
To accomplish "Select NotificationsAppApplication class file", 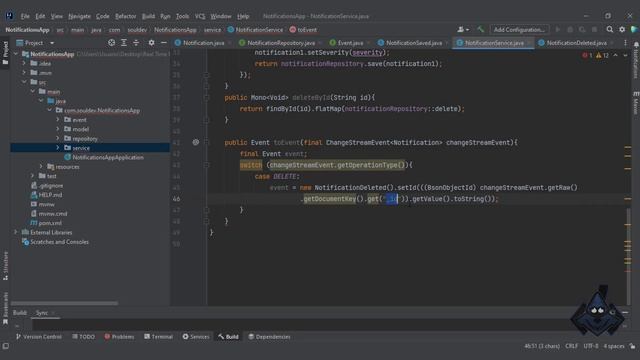I will pyautogui.click(x=104, y=157).
